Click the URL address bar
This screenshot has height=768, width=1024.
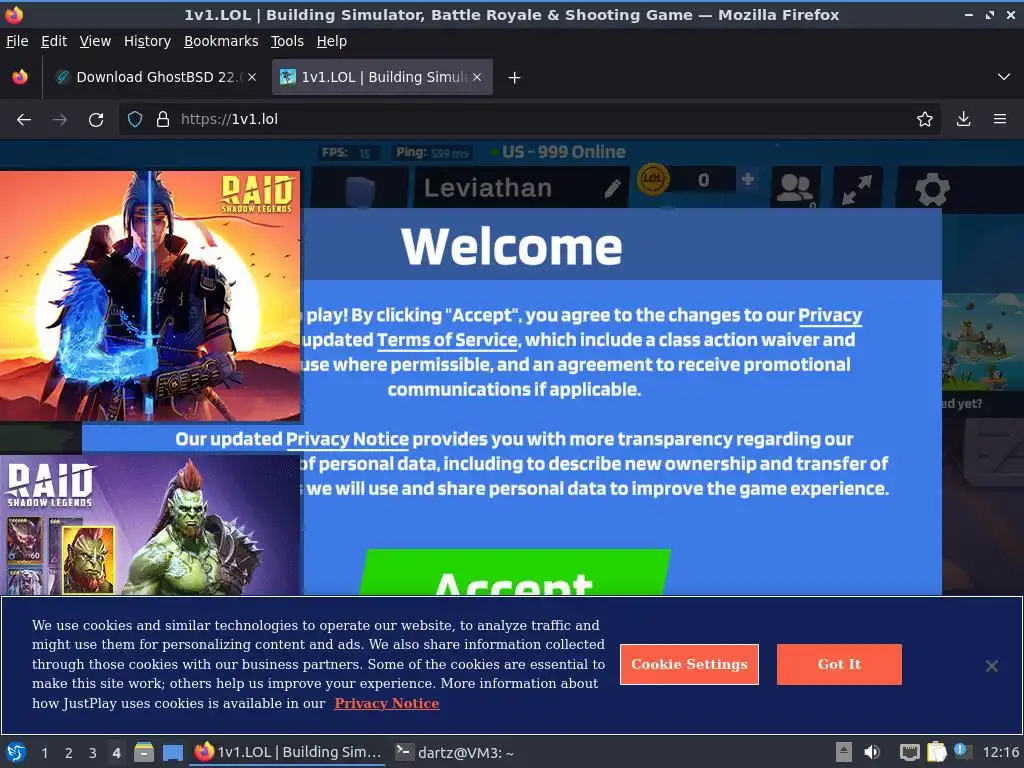tap(529, 120)
